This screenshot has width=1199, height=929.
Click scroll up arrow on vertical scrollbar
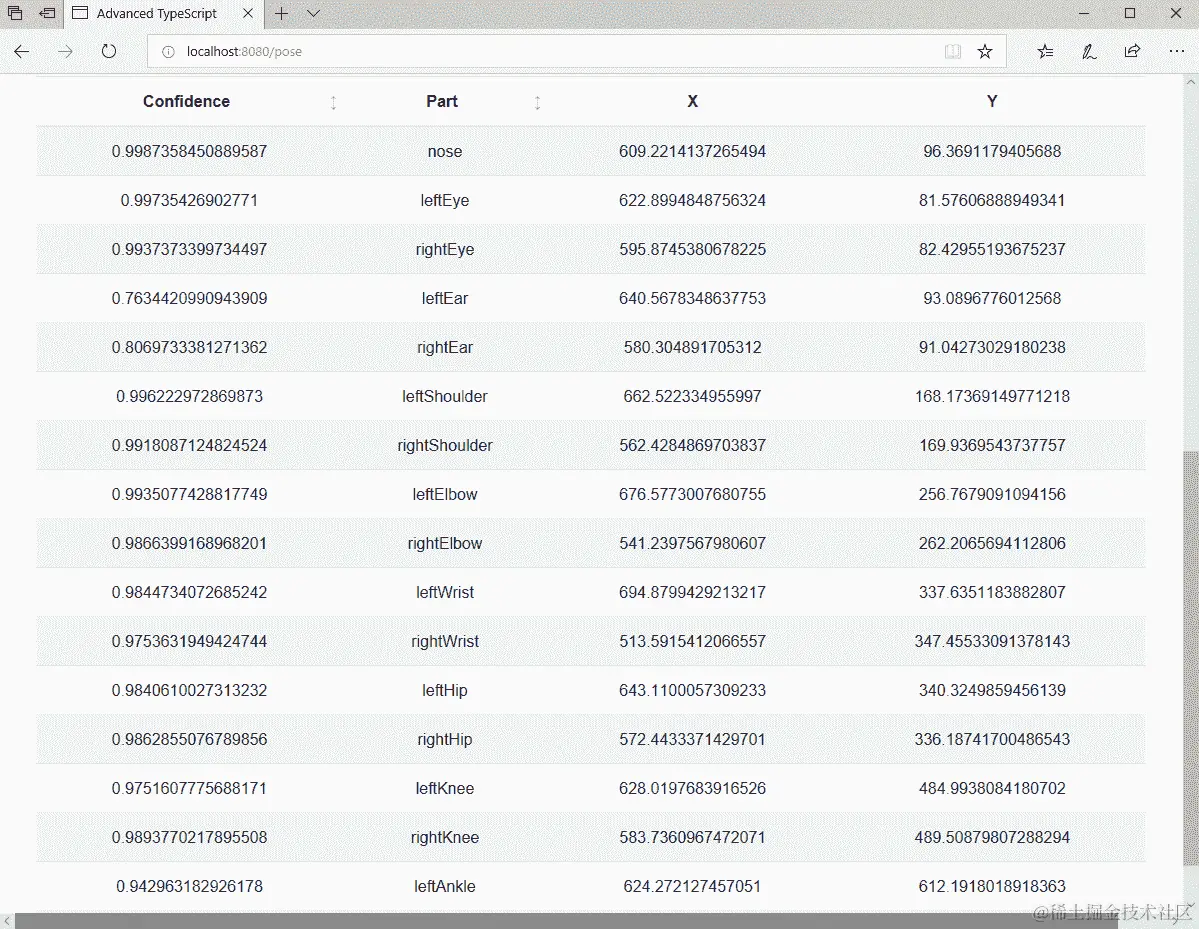(x=1191, y=81)
